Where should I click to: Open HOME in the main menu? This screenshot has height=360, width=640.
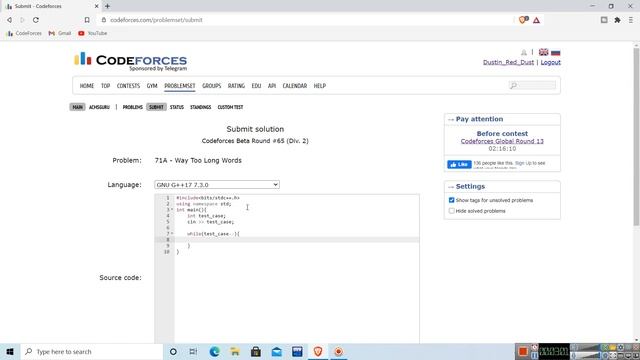87,86
